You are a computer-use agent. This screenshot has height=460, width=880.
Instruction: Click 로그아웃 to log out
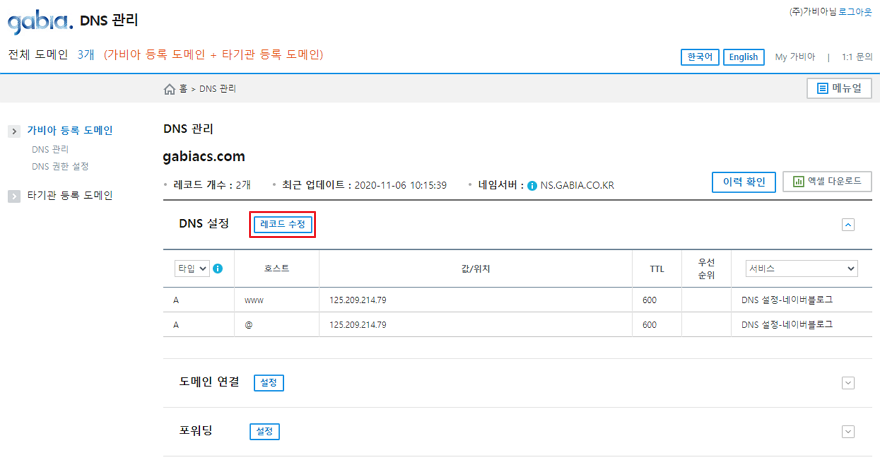pyautogui.click(x=855, y=12)
